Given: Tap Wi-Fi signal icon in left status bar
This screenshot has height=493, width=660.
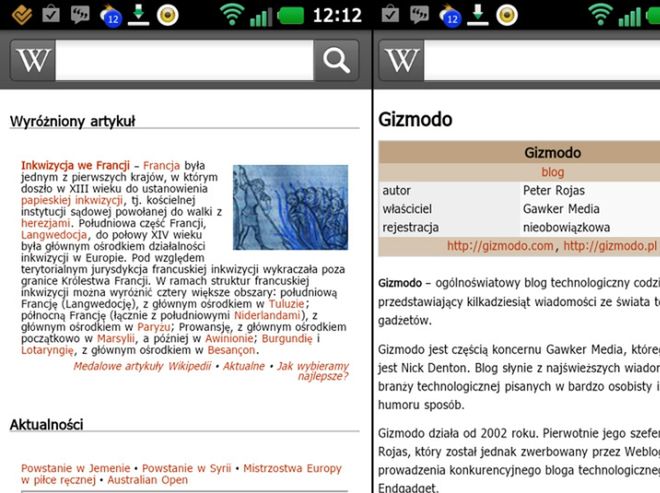Looking at the screenshot, I should (232, 15).
